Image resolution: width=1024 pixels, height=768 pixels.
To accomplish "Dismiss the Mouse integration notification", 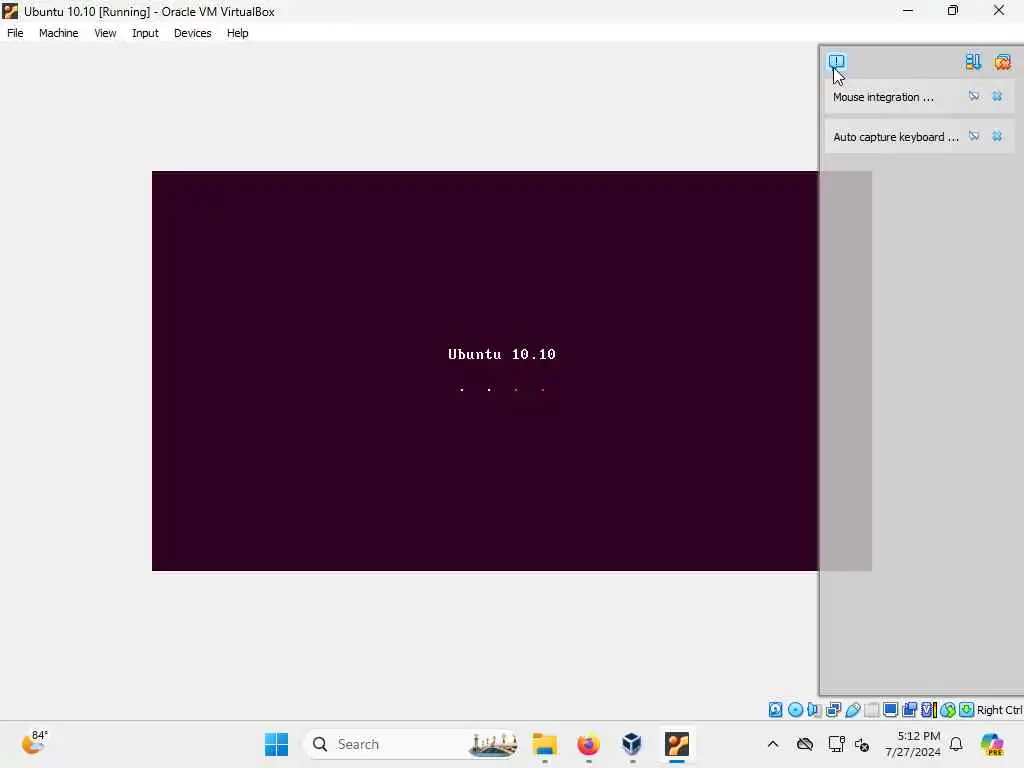I will [997, 96].
